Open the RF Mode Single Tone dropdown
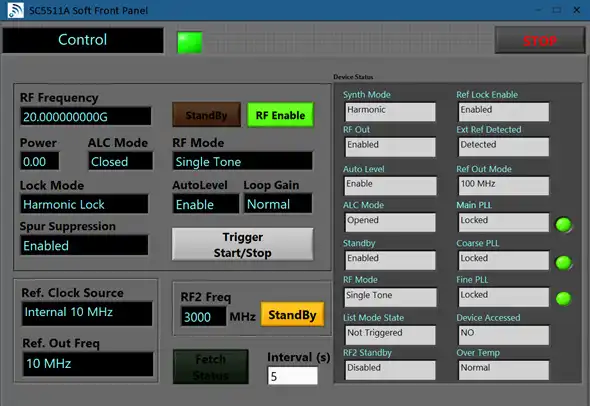This screenshot has height=406, width=590. click(242, 161)
